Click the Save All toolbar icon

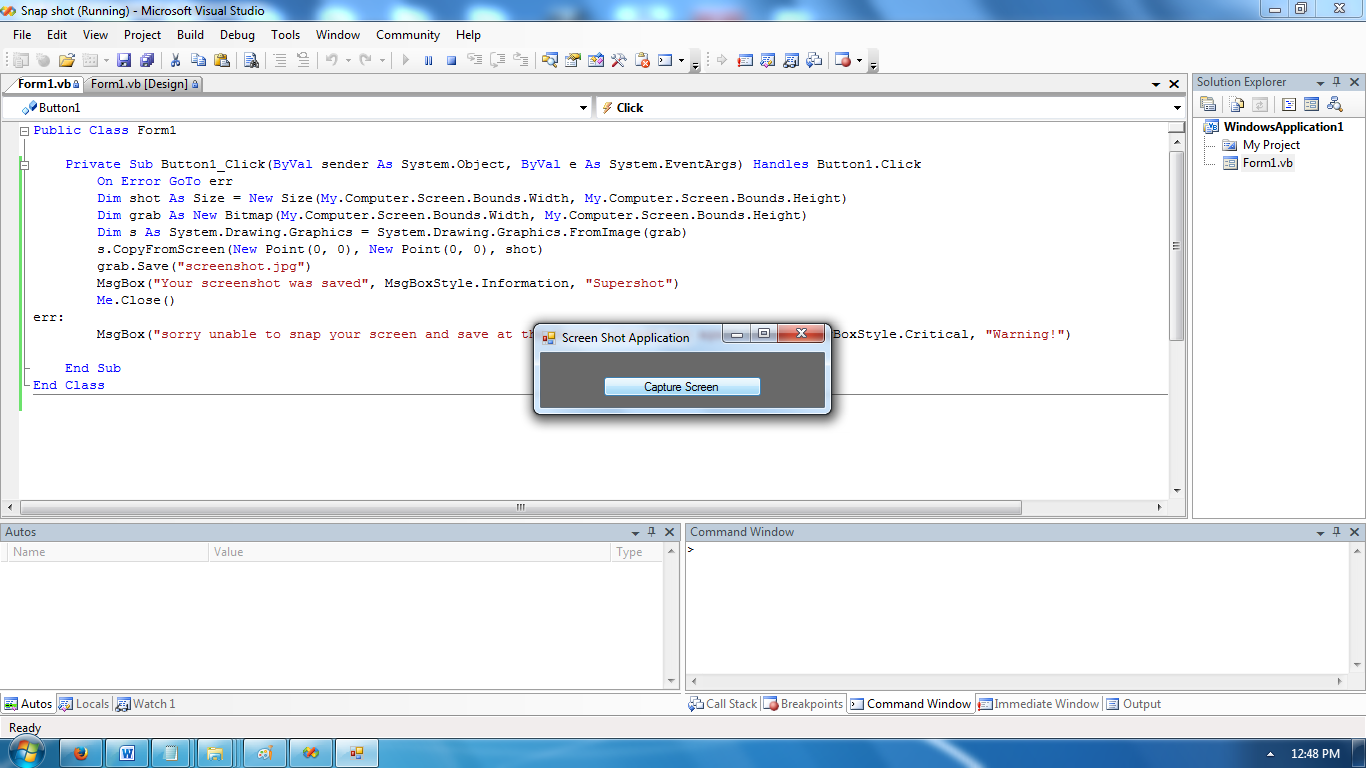point(147,60)
